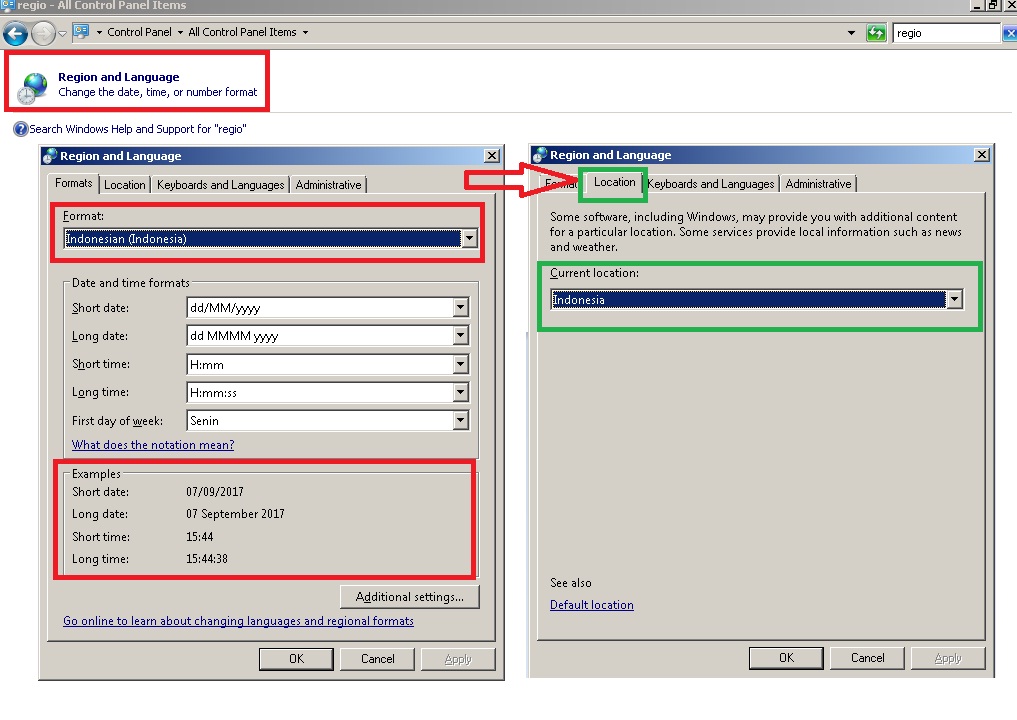Click the search box containing 'regio'

943,33
